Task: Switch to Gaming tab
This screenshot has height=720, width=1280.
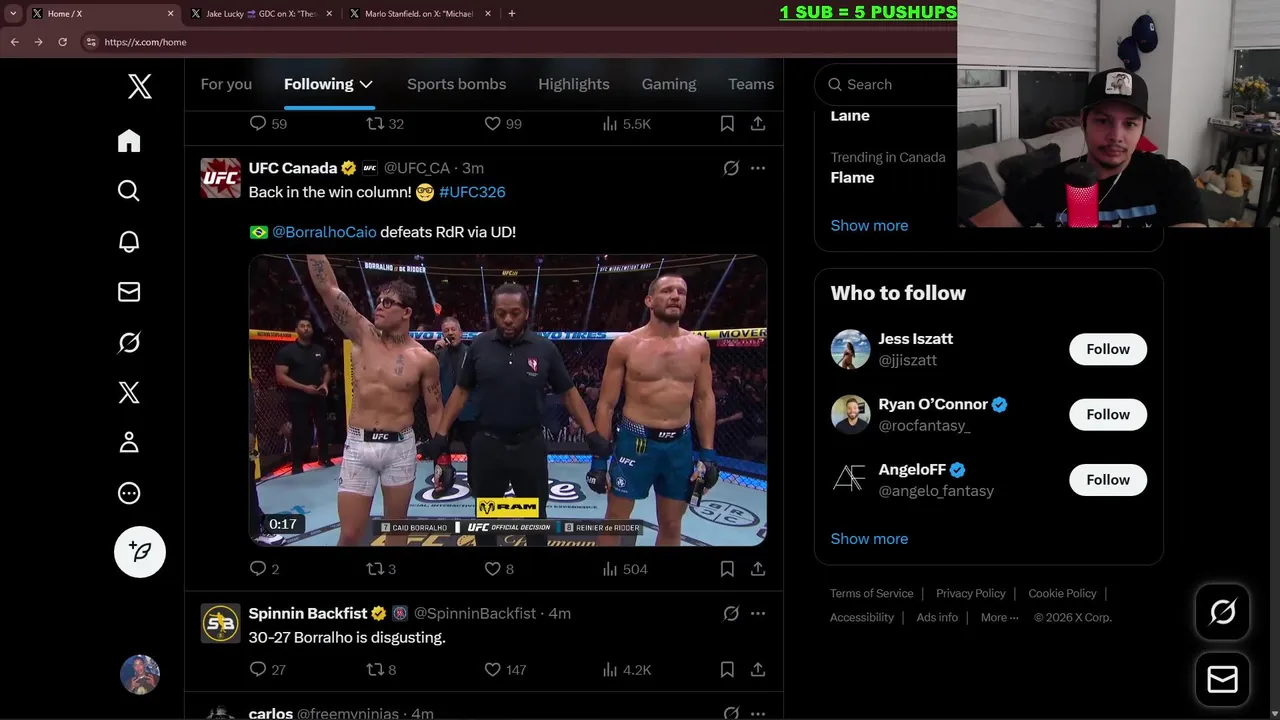Action: pyautogui.click(x=669, y=84)
